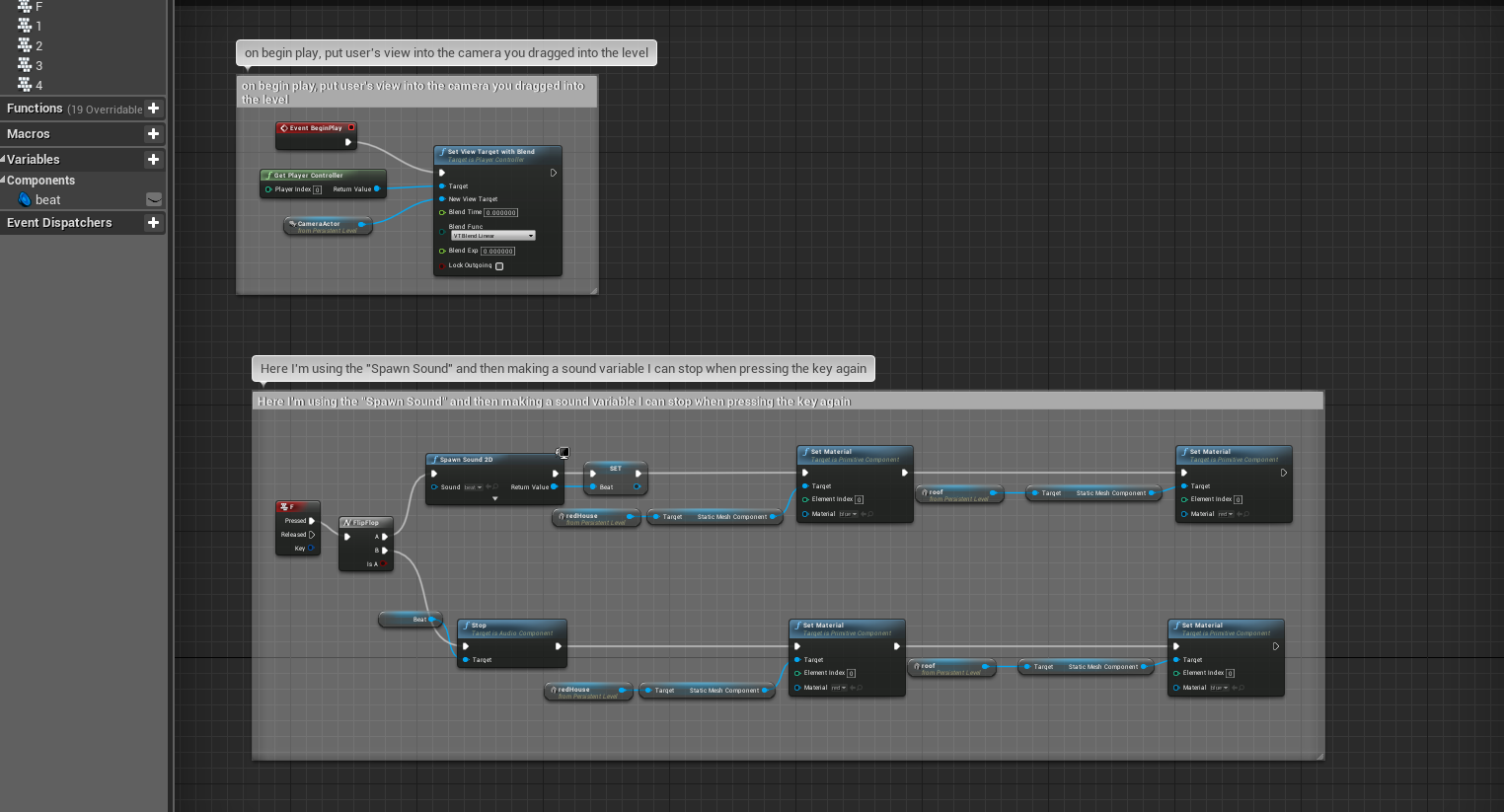Select the SET Beat variable node
Viewport: 1504px width, 812px height.
click(x=615, y=469)
